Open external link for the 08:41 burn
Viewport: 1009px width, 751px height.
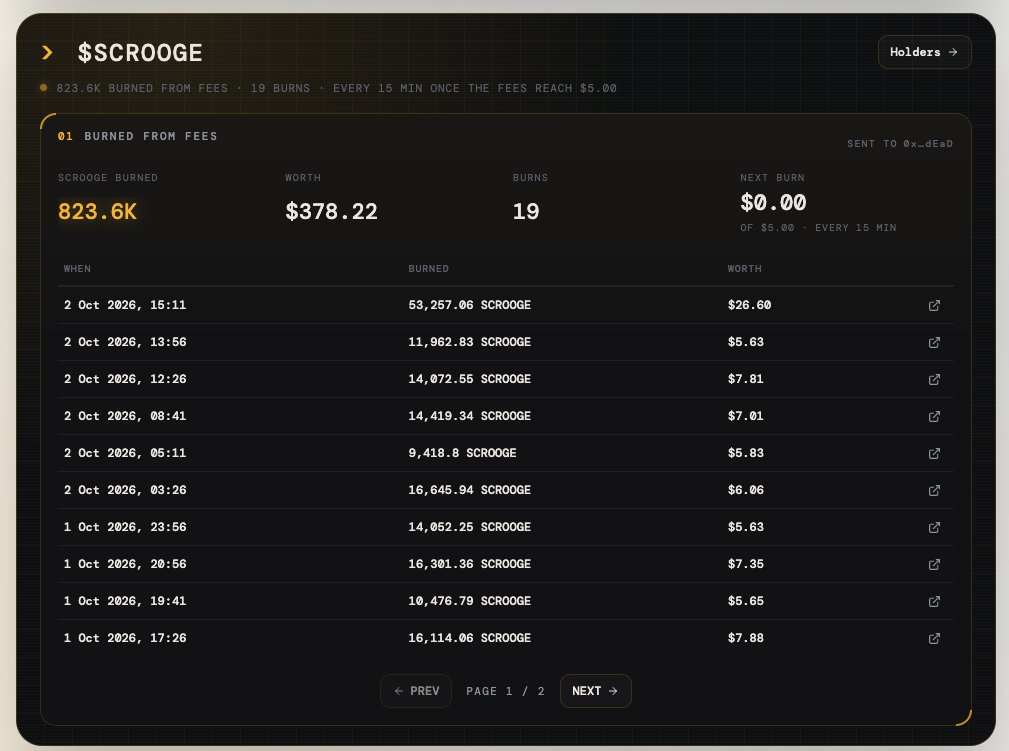click(934, 416)
